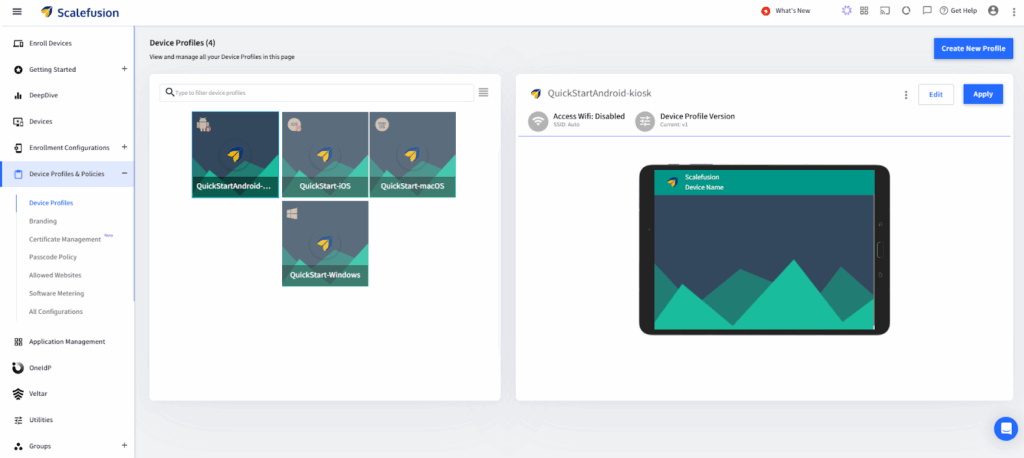Viewport: 1024px width, 458px height.
Task: Open three-dot options for QuickStartAndroid-kiosk
Action: (906, 95)
